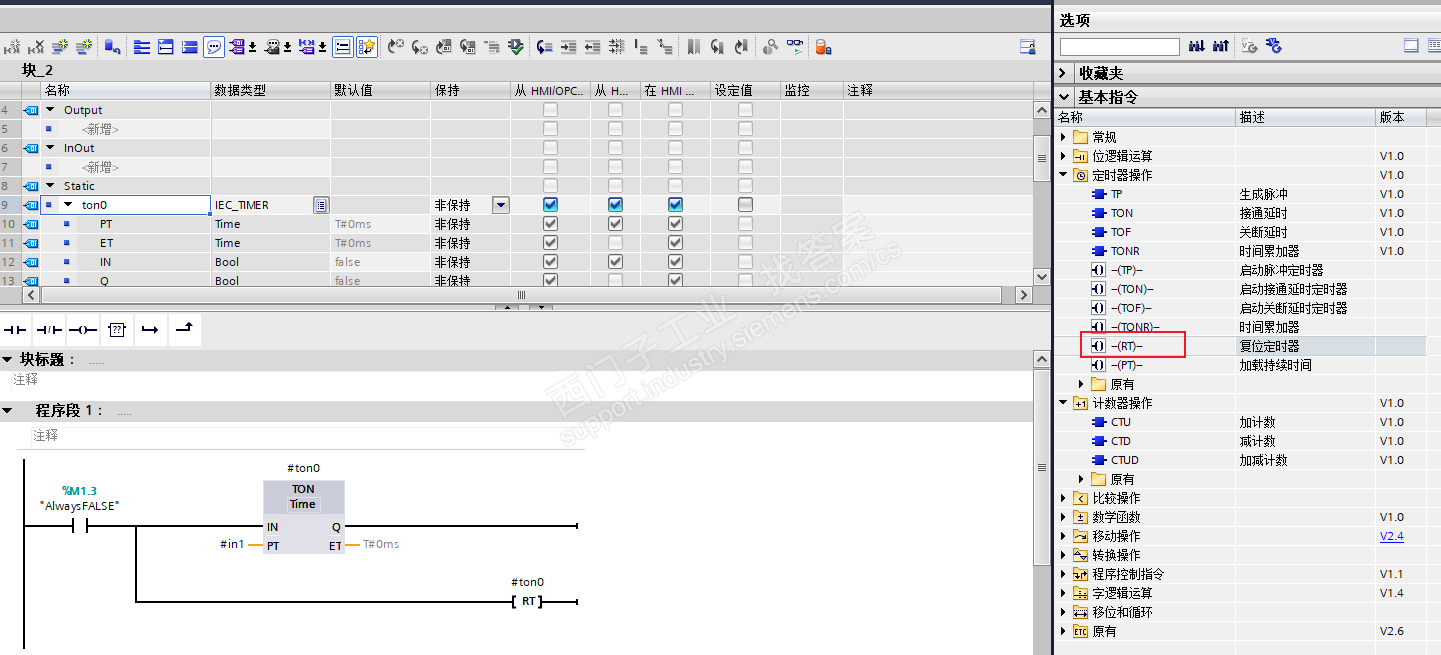Toggle InOut row '从 HMI/OPC' checkbox
The height and width of the screenshot is (655, 1441).
click(550, 148)
